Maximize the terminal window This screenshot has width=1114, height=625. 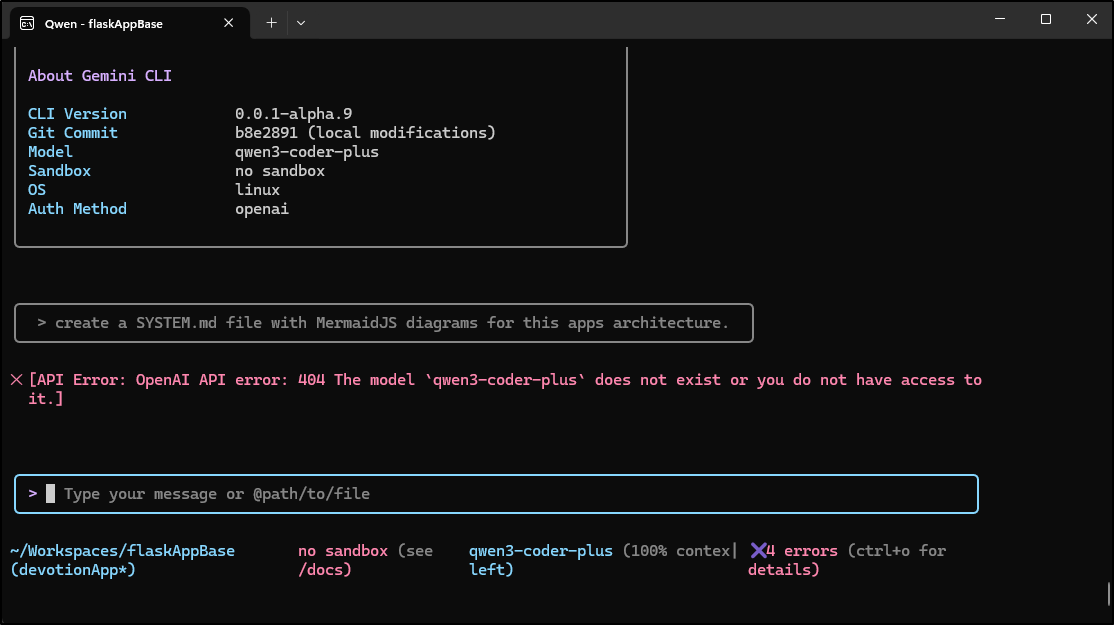tap(1046, 19)
